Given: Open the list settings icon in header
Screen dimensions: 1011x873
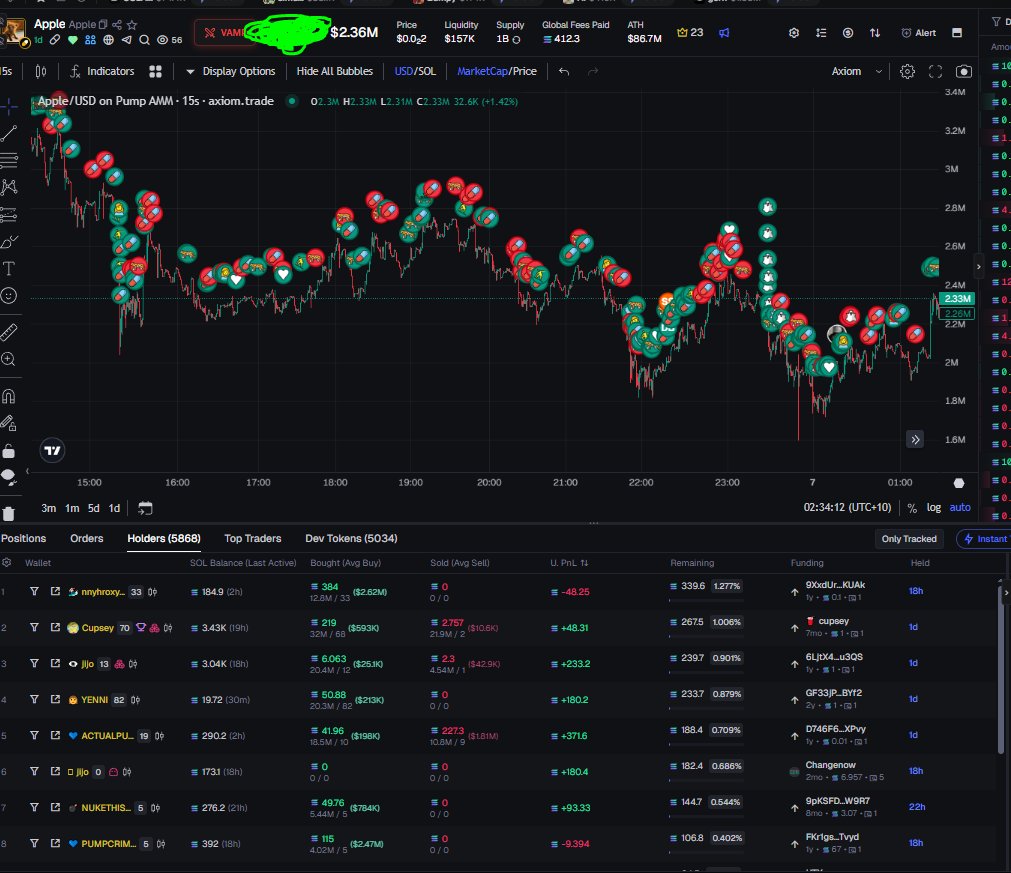Looking at the screenshot, I should click(821, 33).
